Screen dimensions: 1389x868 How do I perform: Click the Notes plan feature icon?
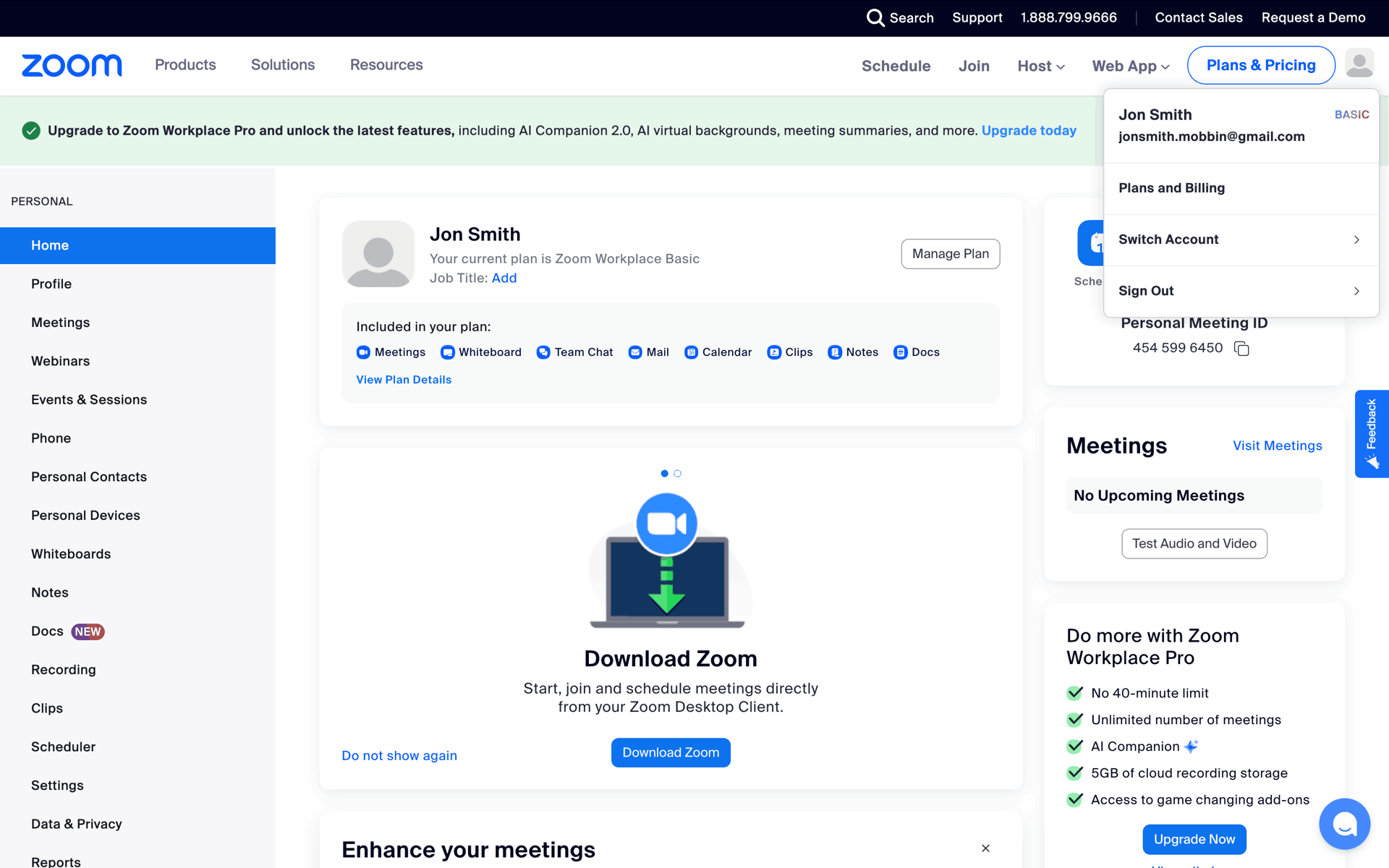pos(835,352)
